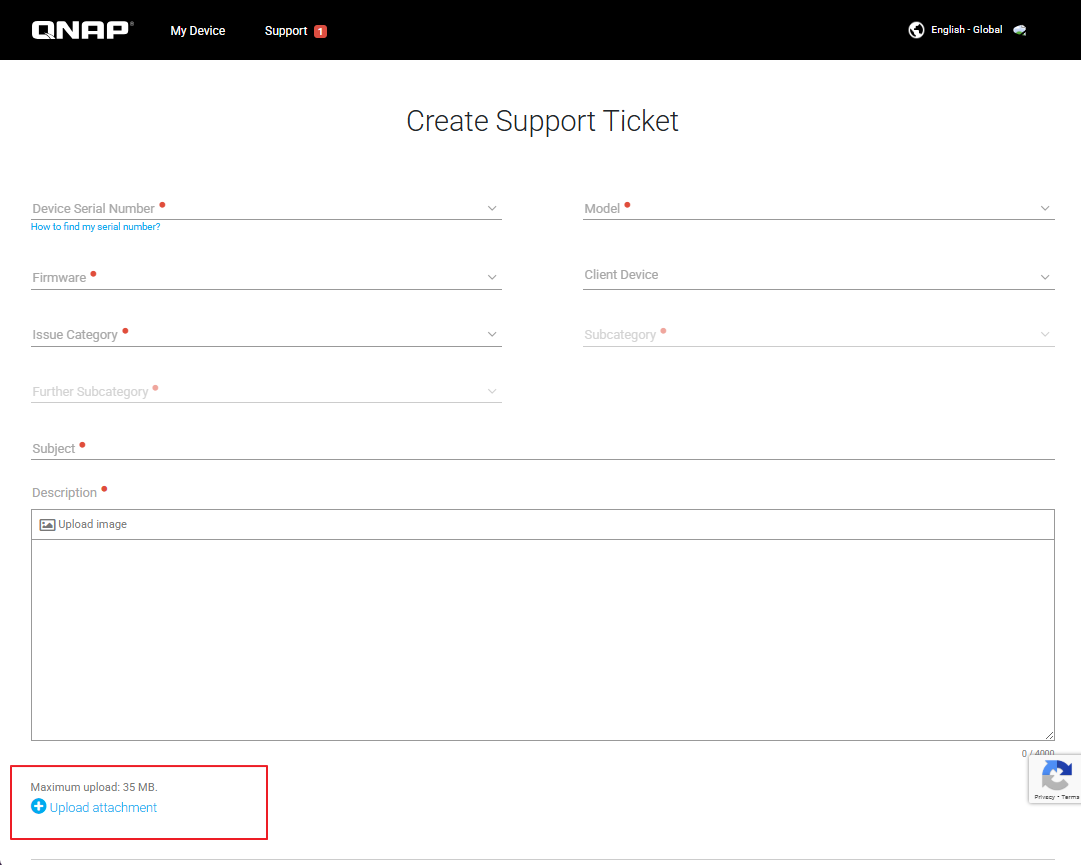Click the Upload attachment link
The image size is (1081, 865).
coord(103,807)
